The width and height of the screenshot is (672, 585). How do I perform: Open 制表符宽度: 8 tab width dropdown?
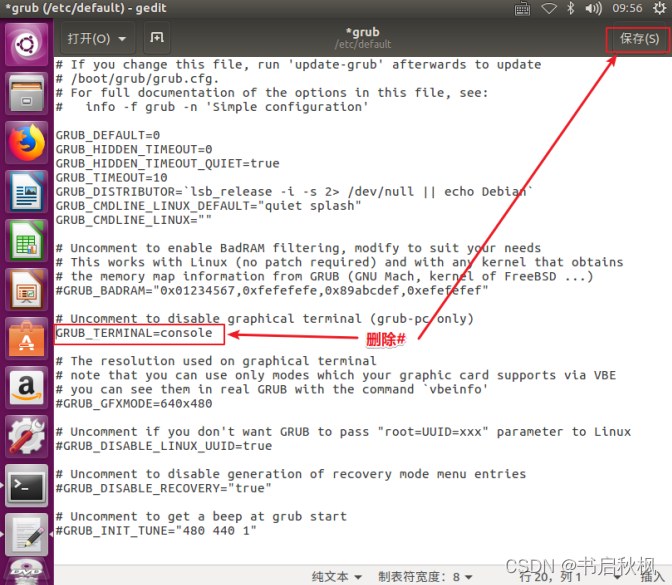[x=425, y=576]
